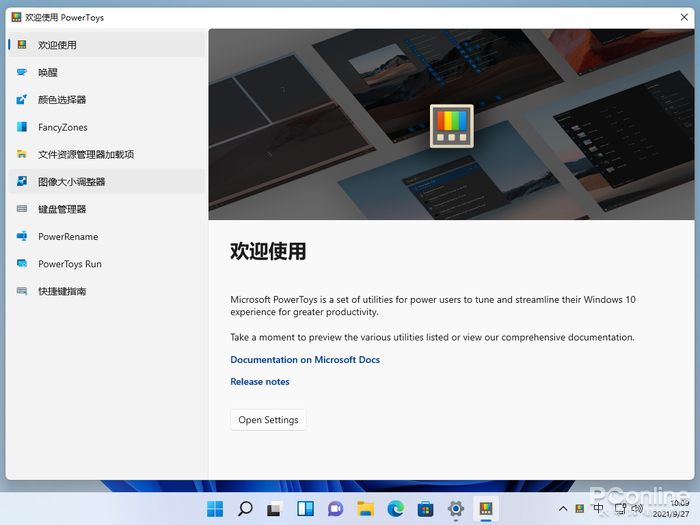Select PowerToys Run entry

pos(107,263)
